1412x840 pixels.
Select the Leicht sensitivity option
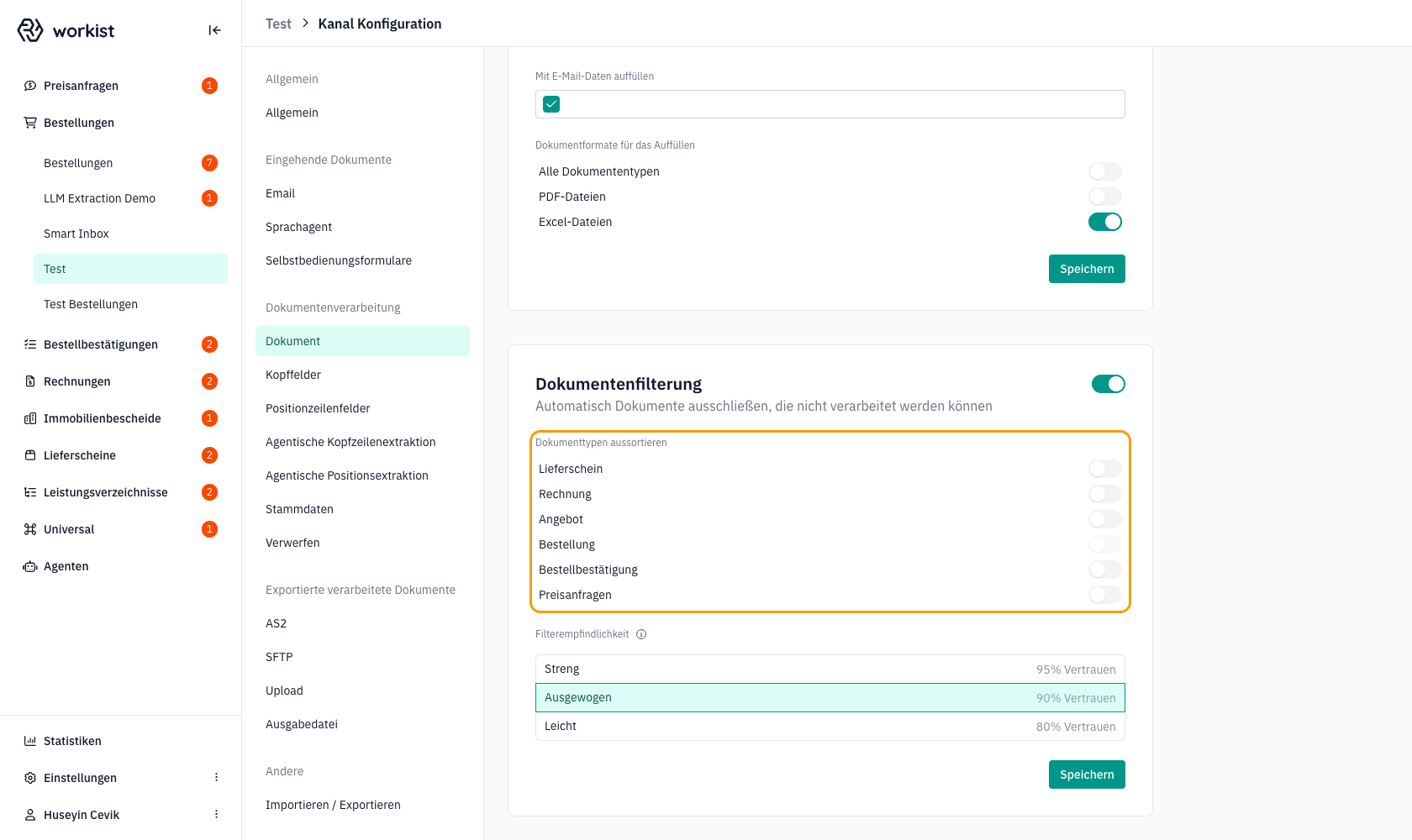[x=830, y=727]
